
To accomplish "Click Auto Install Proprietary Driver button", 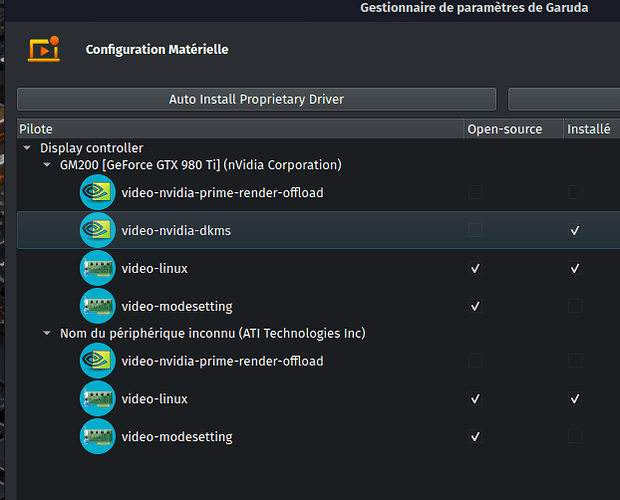I will pyautogui.click(x=256, y=99).
